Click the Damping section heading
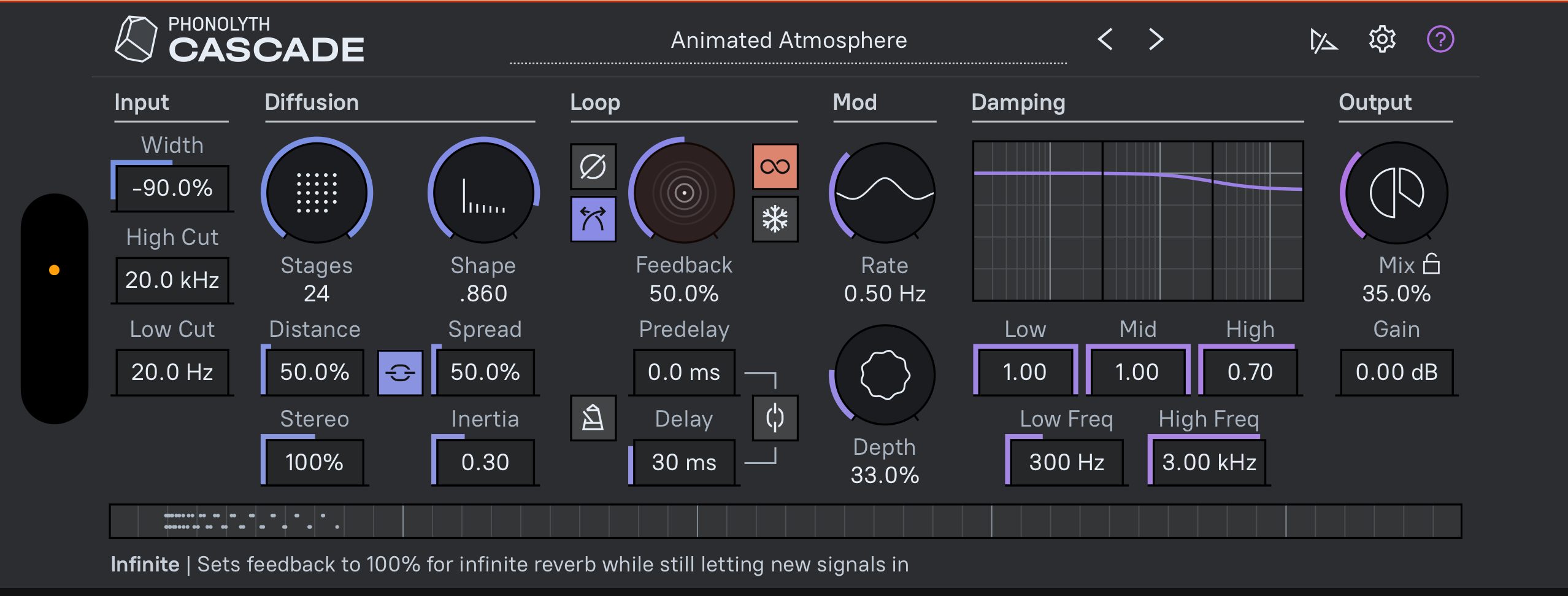This screenshot has height=596, width=1568. 1018,102
